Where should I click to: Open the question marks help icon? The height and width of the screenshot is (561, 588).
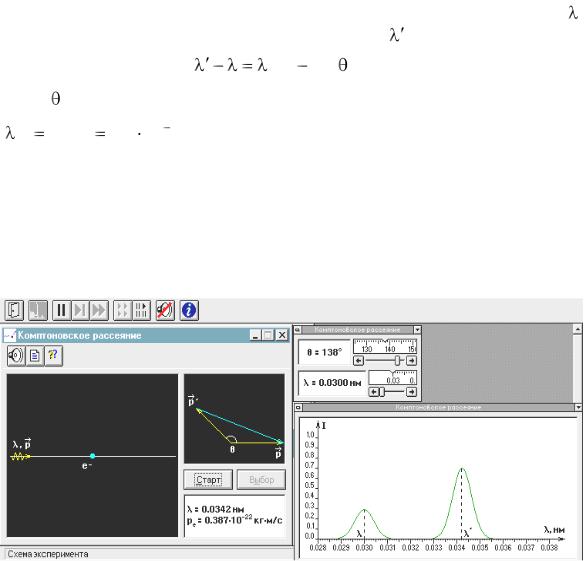[53, 355]
